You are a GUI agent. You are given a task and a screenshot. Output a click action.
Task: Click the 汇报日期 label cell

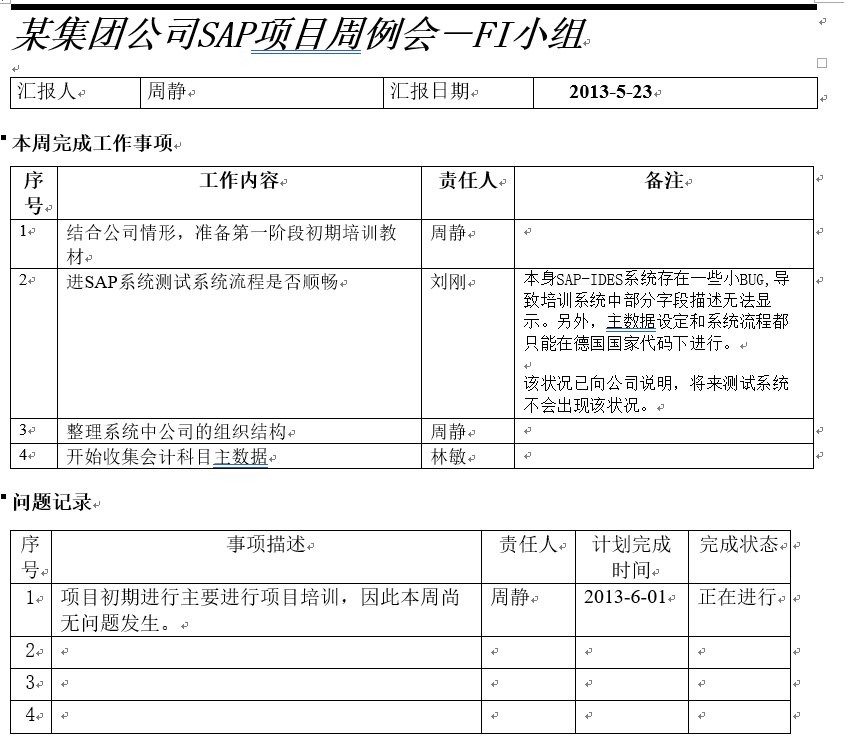pos(458,93)
